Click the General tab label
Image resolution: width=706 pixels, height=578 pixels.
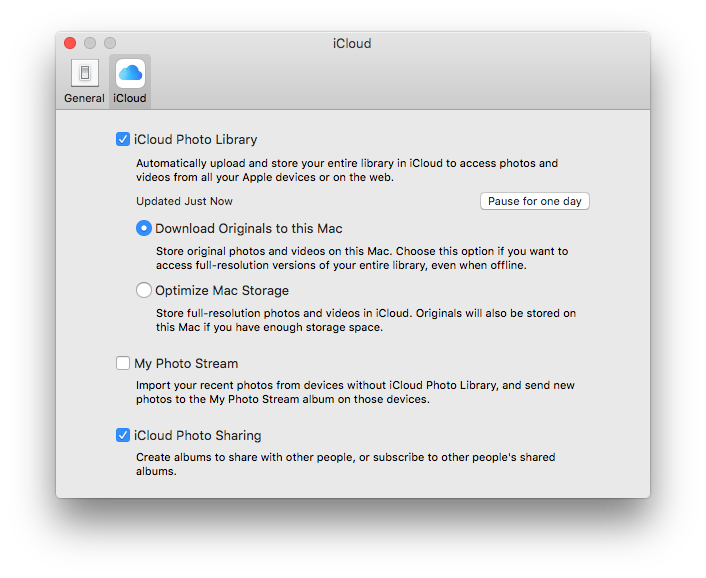pos(84,98)
